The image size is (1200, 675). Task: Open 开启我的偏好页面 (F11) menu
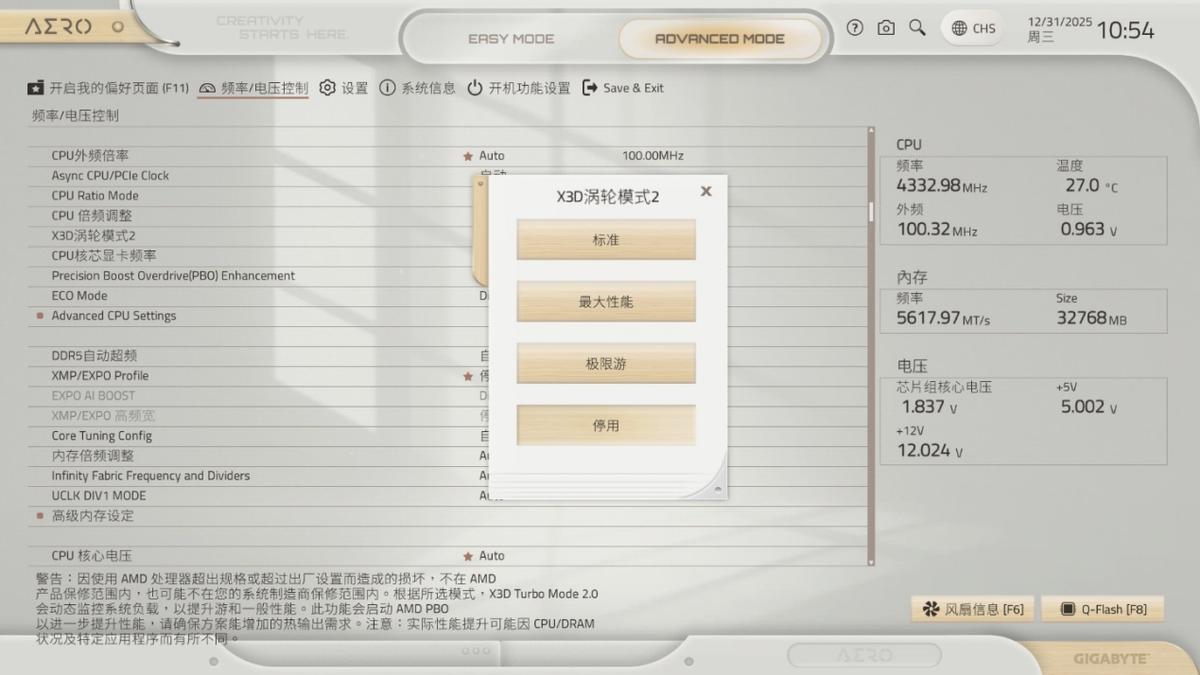[108, 88]
